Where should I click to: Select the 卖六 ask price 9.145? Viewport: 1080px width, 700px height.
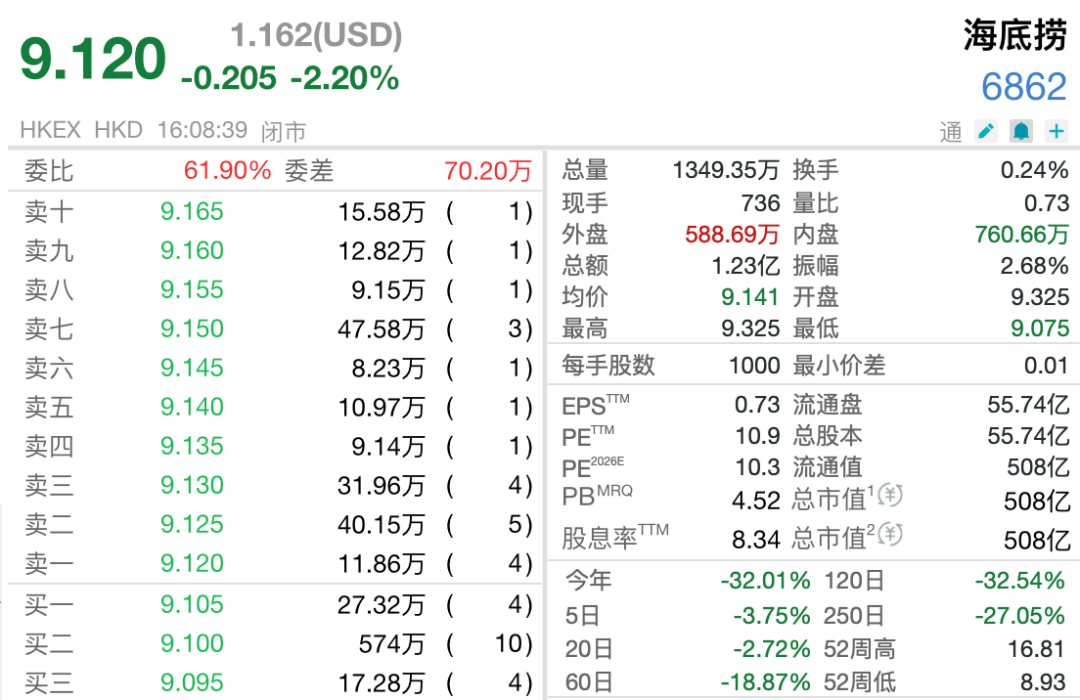[191, 368]
